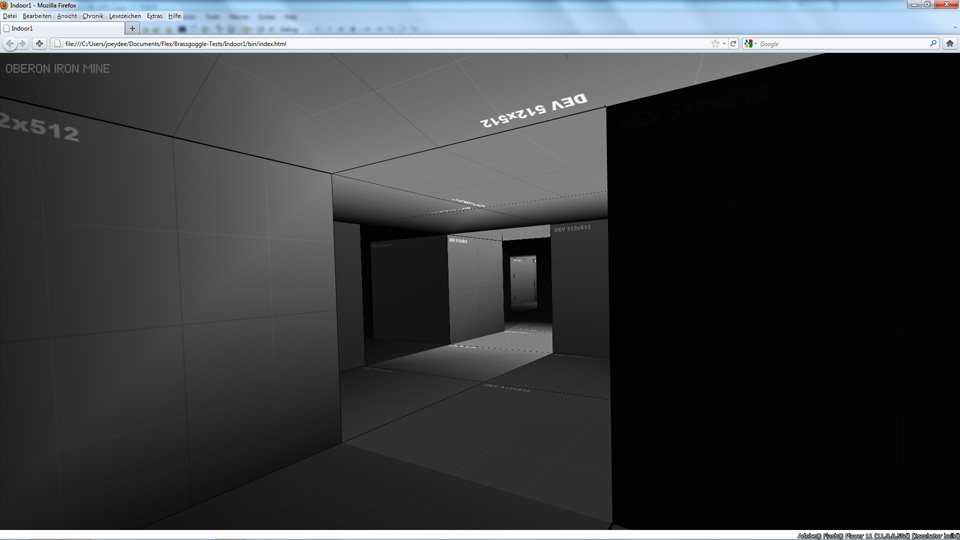This screenshot has width=960, height=540.
Task: Open the Extras menu
Action: (154, 16)
